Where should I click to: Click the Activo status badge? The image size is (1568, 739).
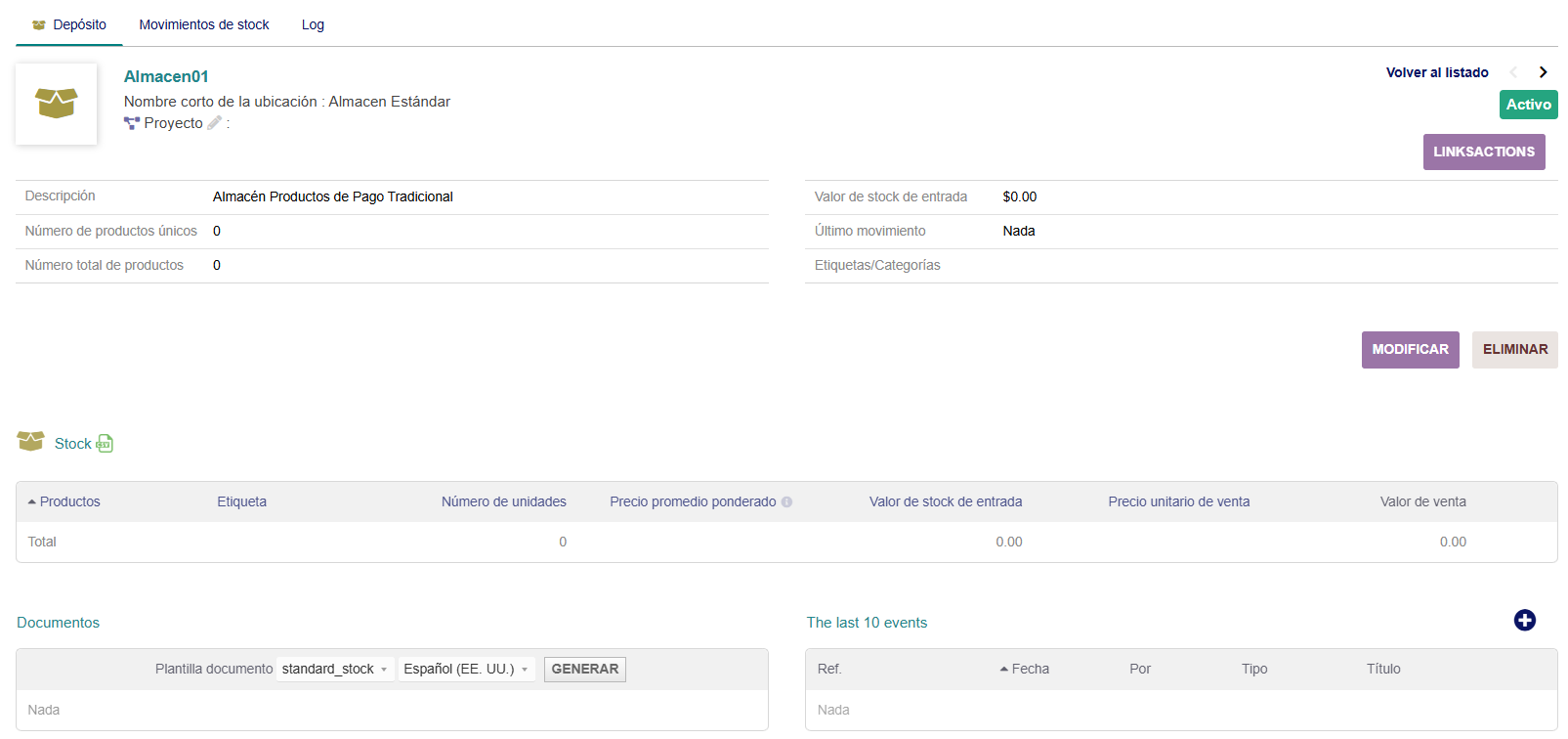point(1528,105)
